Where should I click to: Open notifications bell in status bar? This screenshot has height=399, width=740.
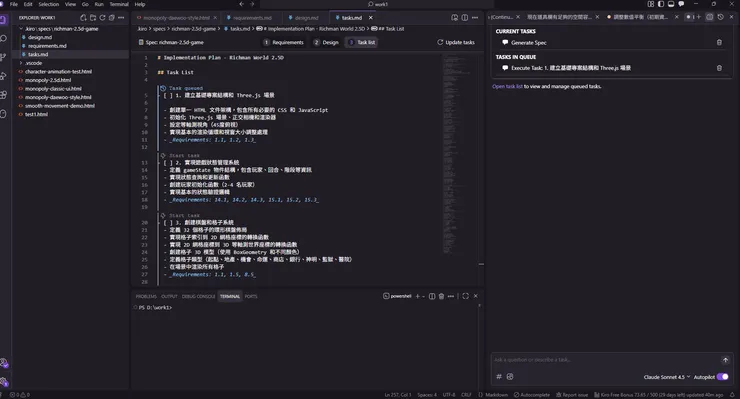coord(732,395)
